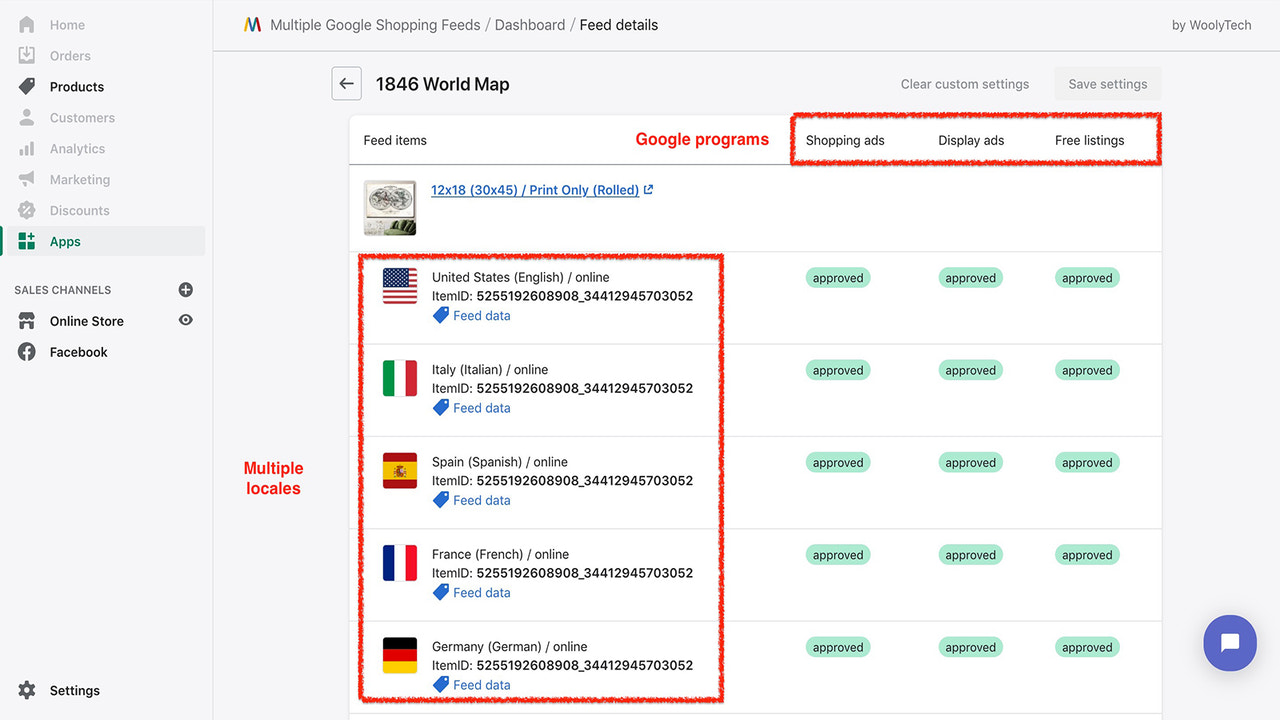Click the Apps icon in the sidebar
This screenshot has width=1280, height=720.
(x=25, y=241)
